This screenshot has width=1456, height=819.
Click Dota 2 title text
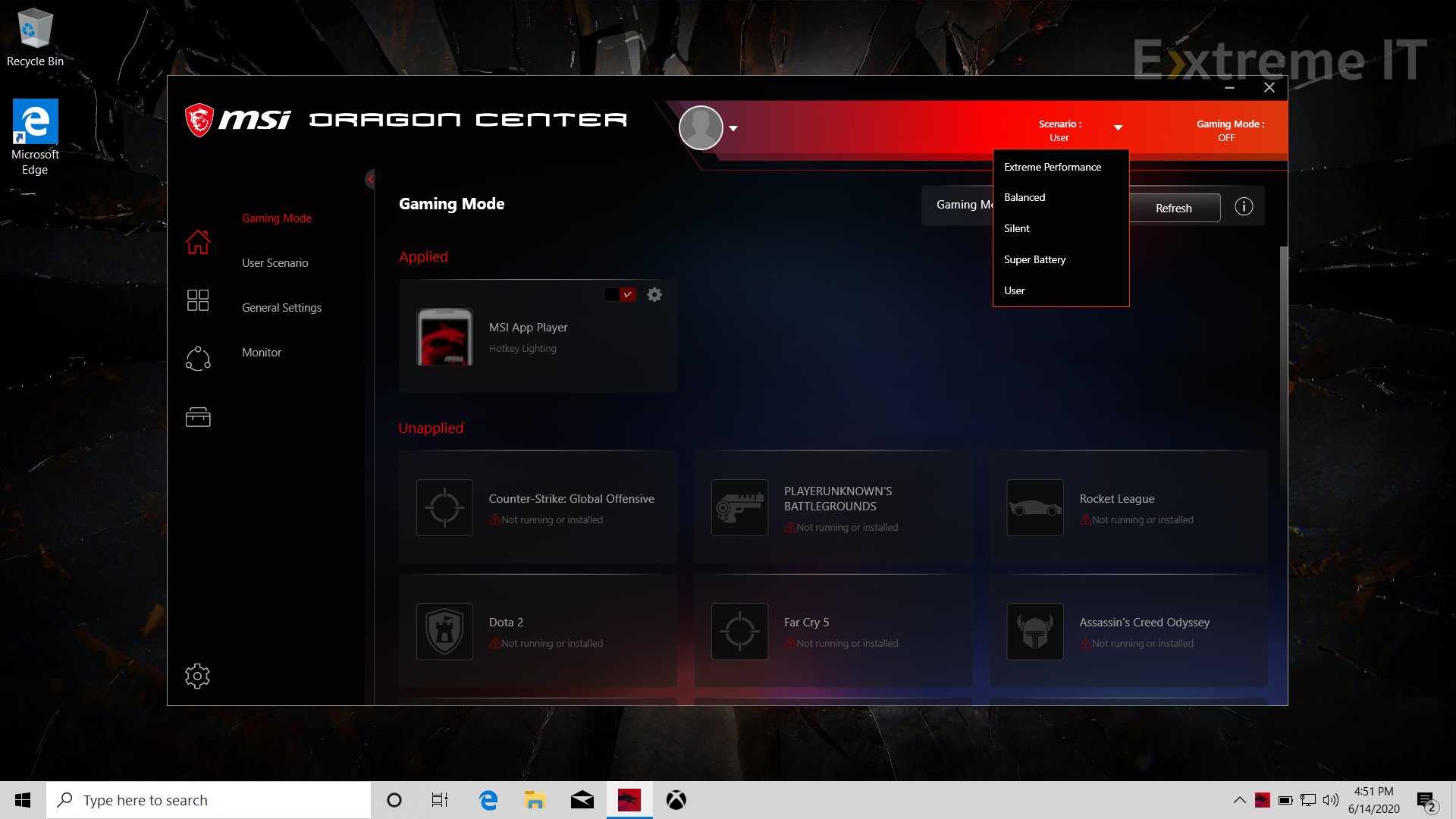coord(506,623)
